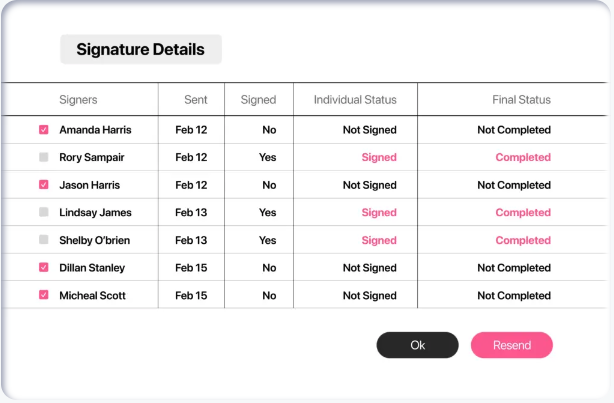Screen dimensions: 614x403
Task: Select Rory Sampair's pink Completed status
Action: (x=523, y=157)
